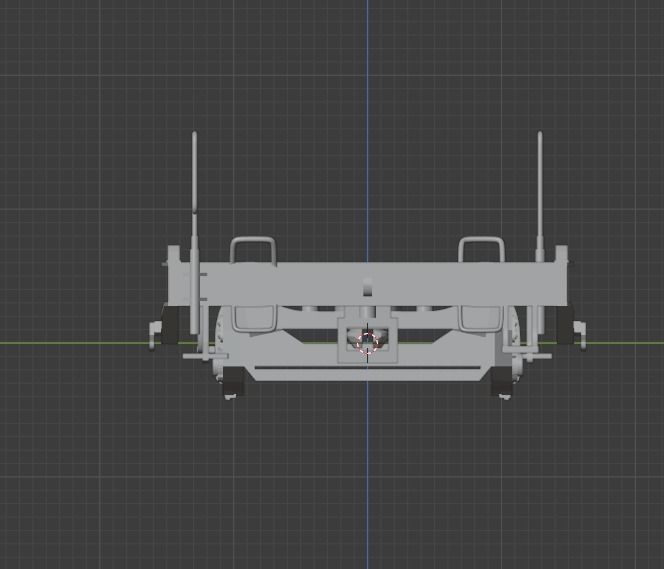Select the left loop handle on top

(253, 250)
